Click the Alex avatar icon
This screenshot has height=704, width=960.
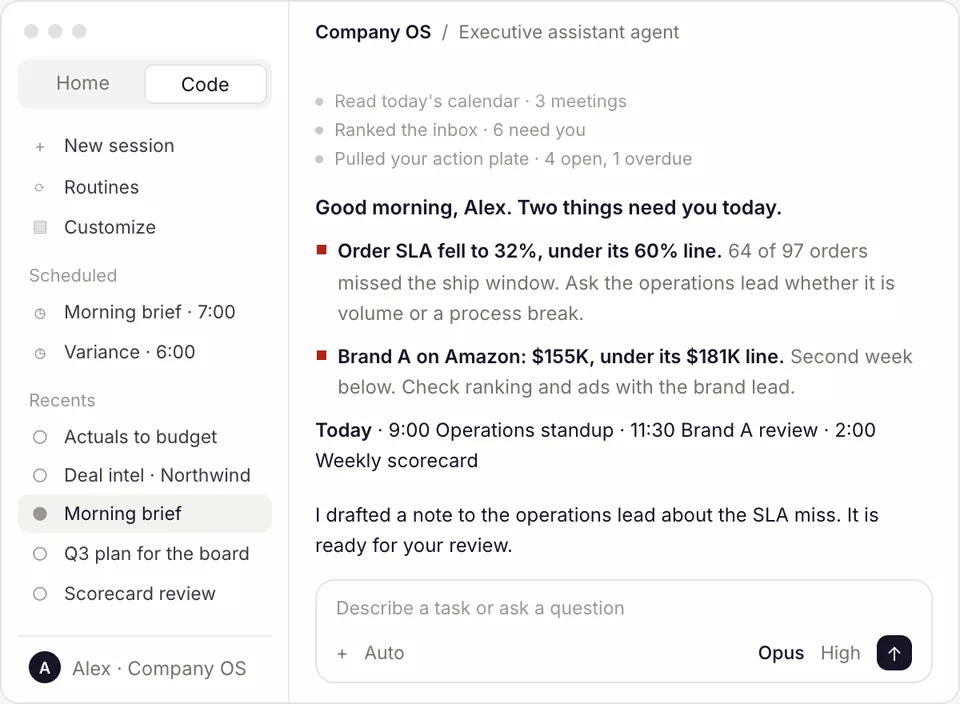[45, 668]
